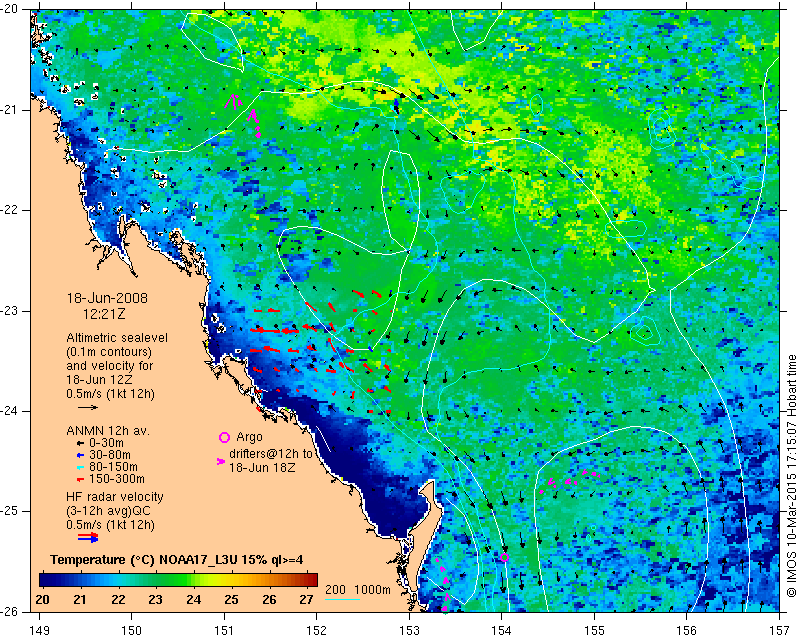The image size is (800, 640).
Task: Click the '-23' latitude axis label
Action: [10, 311]
